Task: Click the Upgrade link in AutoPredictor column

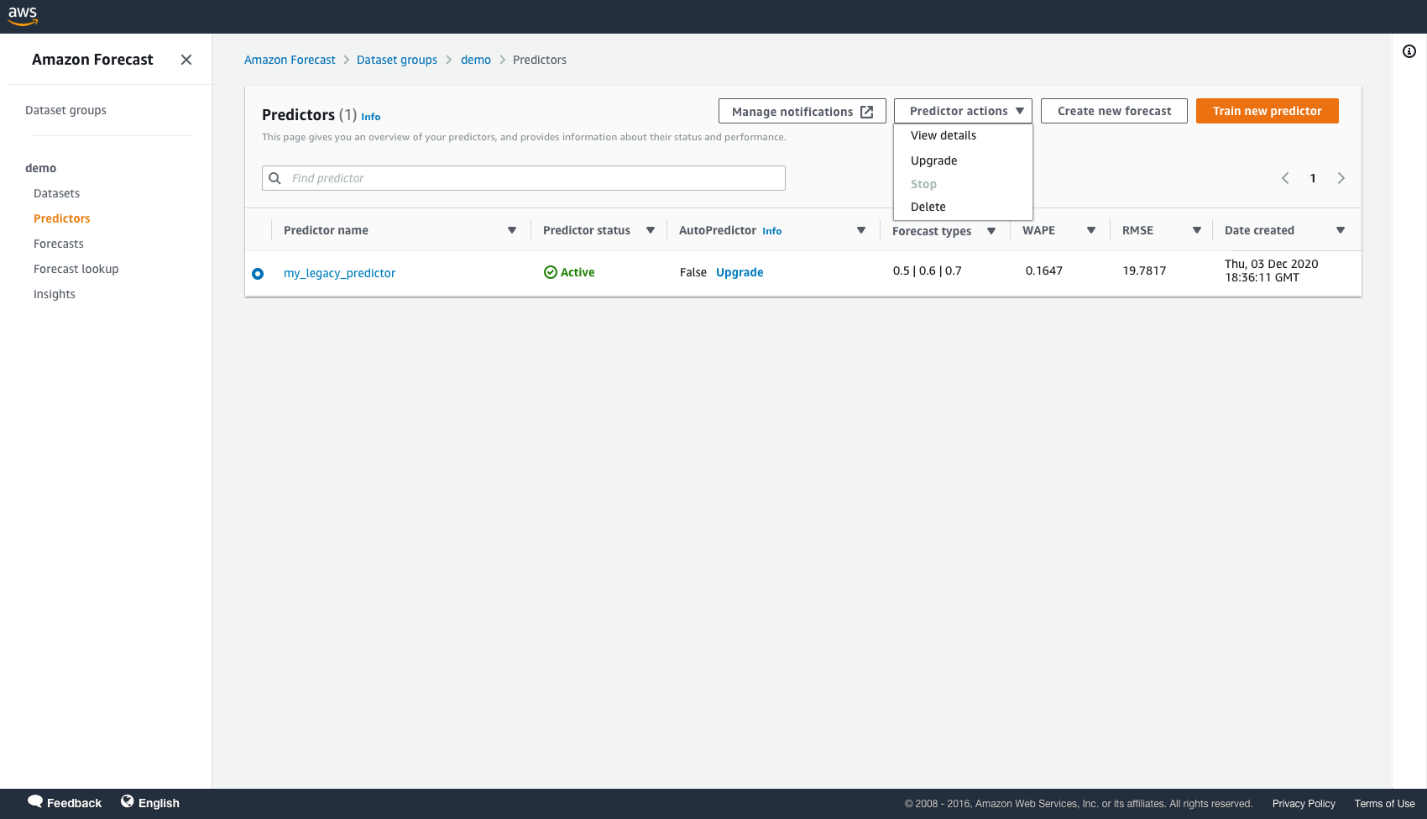Action: [x=740, y=273]
